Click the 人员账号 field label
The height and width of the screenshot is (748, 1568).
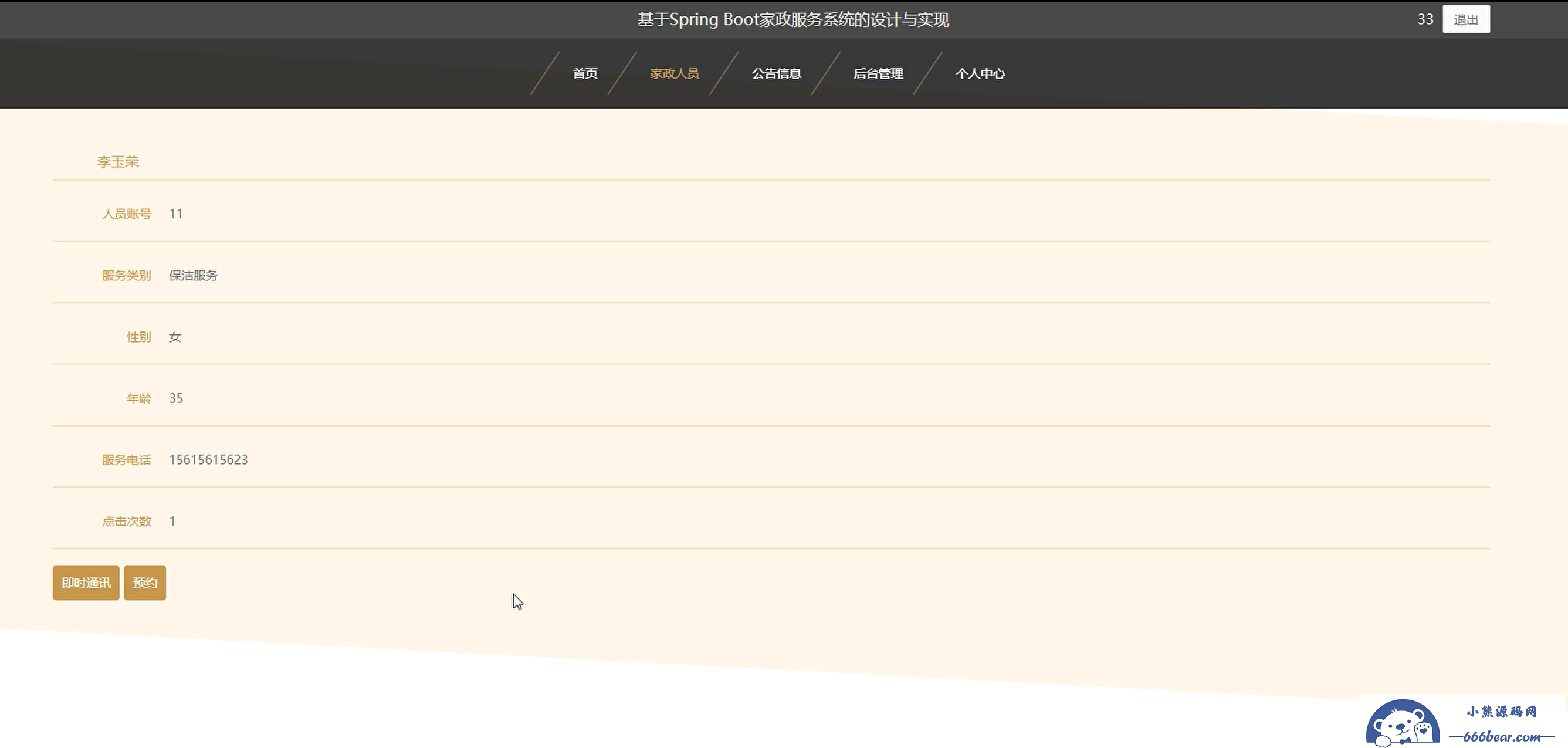127,214
